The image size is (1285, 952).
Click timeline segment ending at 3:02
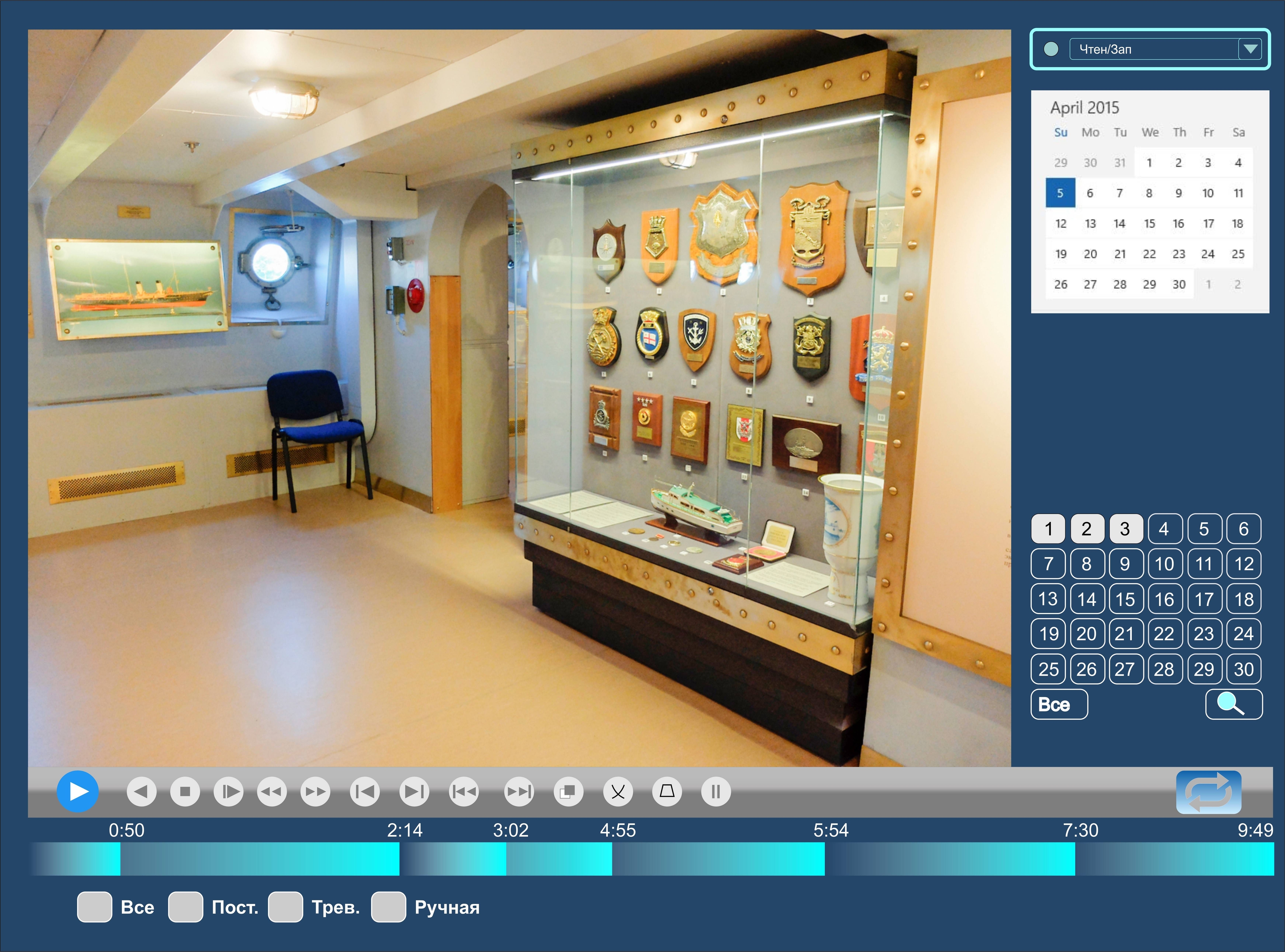(453, 859)
